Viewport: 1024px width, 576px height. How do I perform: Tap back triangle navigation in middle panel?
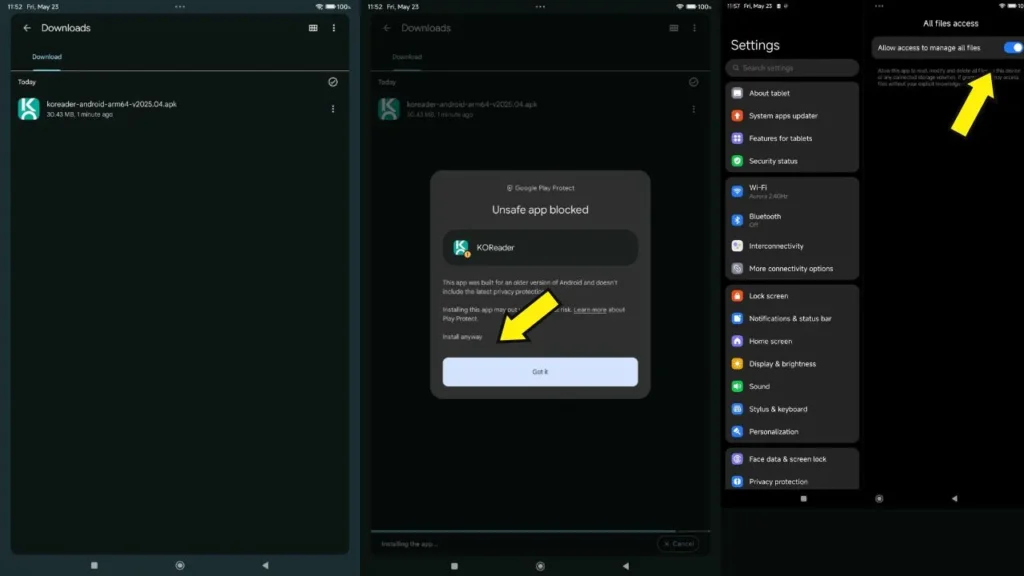tap(626, 566)
